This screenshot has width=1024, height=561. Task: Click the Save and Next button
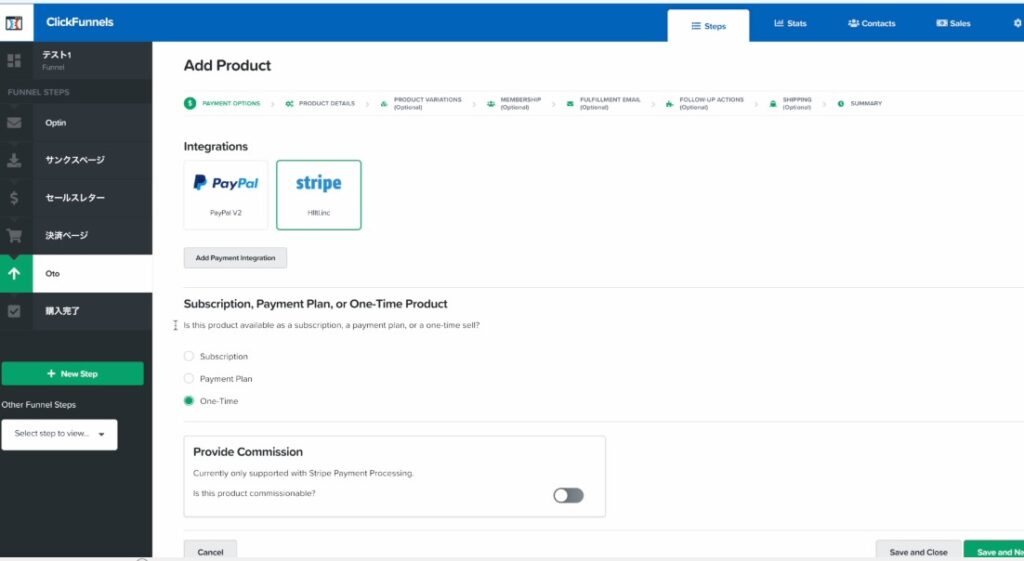(x=995, y=551)
